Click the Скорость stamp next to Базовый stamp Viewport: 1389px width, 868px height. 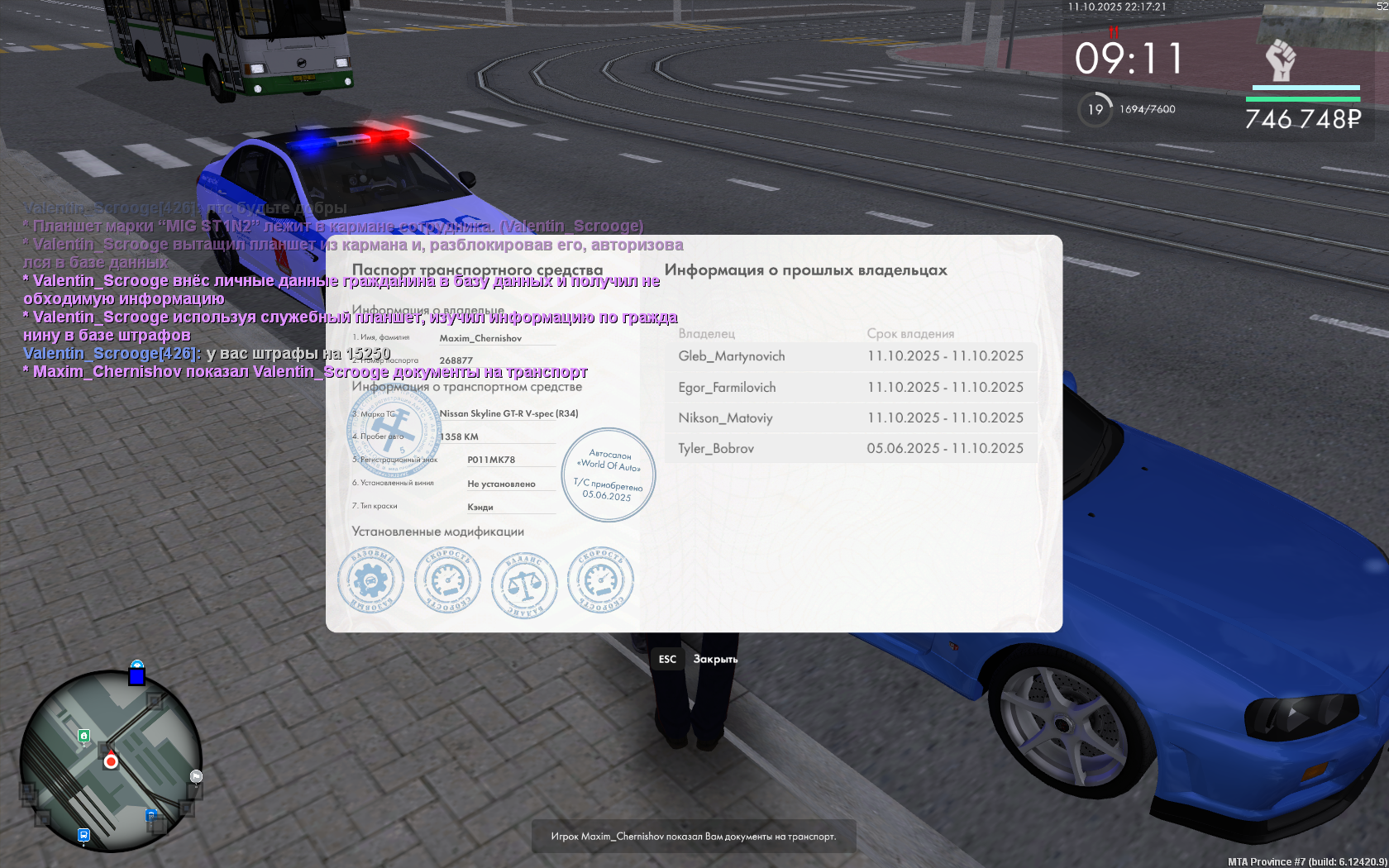447,580
